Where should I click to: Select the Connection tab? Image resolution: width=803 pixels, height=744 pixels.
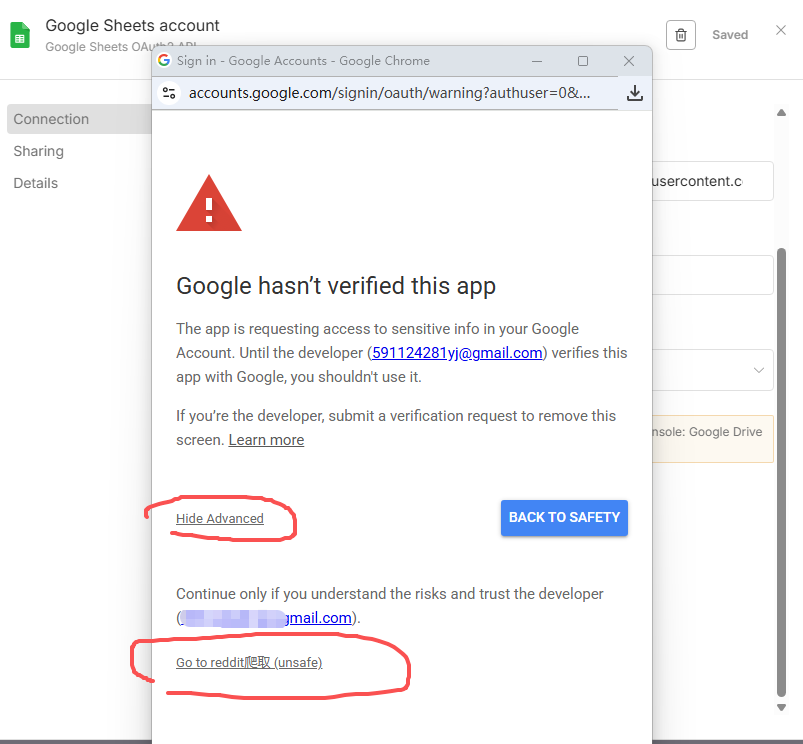pos(51,119)
